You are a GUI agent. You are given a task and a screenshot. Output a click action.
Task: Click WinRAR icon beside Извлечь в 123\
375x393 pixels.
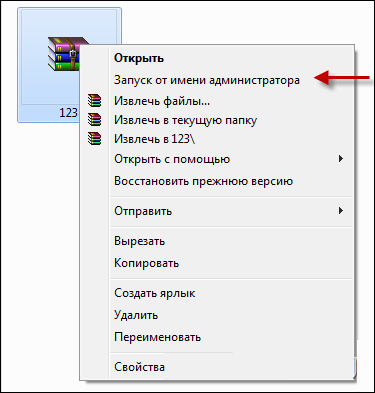click(94, 139)
